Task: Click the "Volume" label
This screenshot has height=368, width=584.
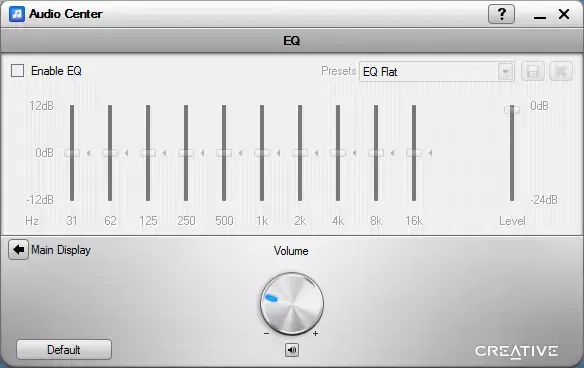Action: (x=291, y=251)
